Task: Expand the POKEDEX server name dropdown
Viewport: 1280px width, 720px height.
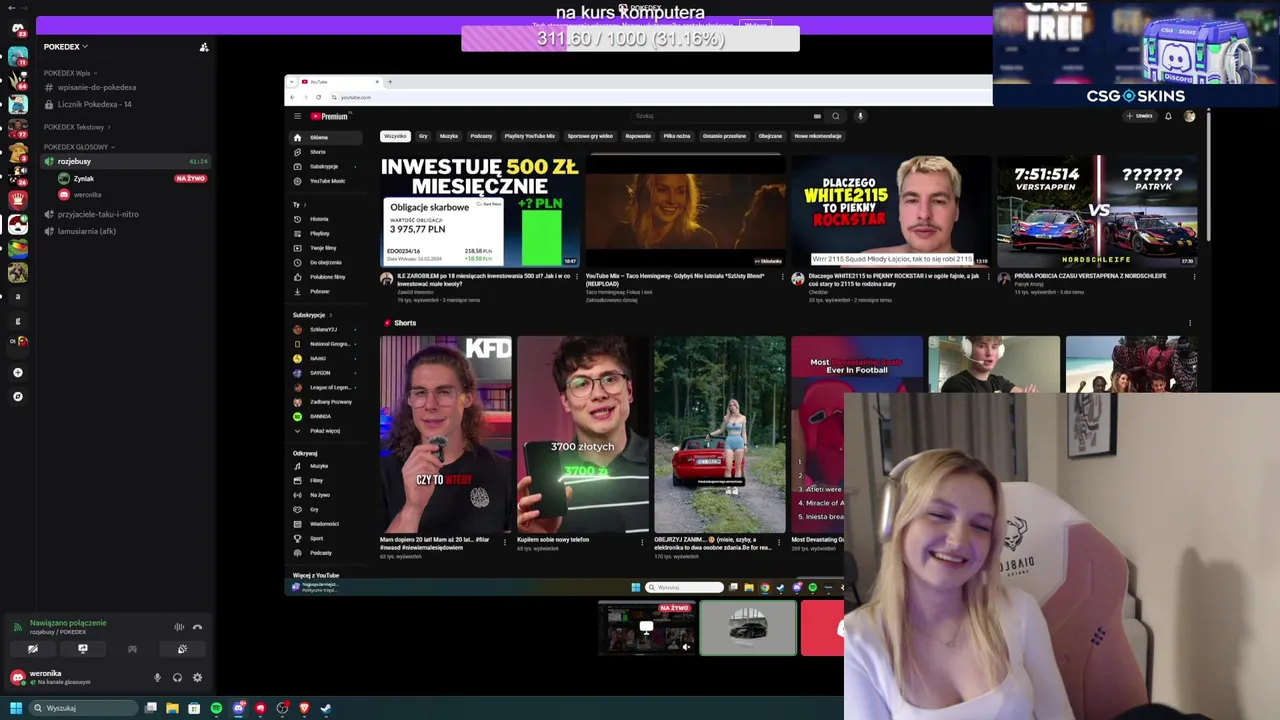Action: 66,47
